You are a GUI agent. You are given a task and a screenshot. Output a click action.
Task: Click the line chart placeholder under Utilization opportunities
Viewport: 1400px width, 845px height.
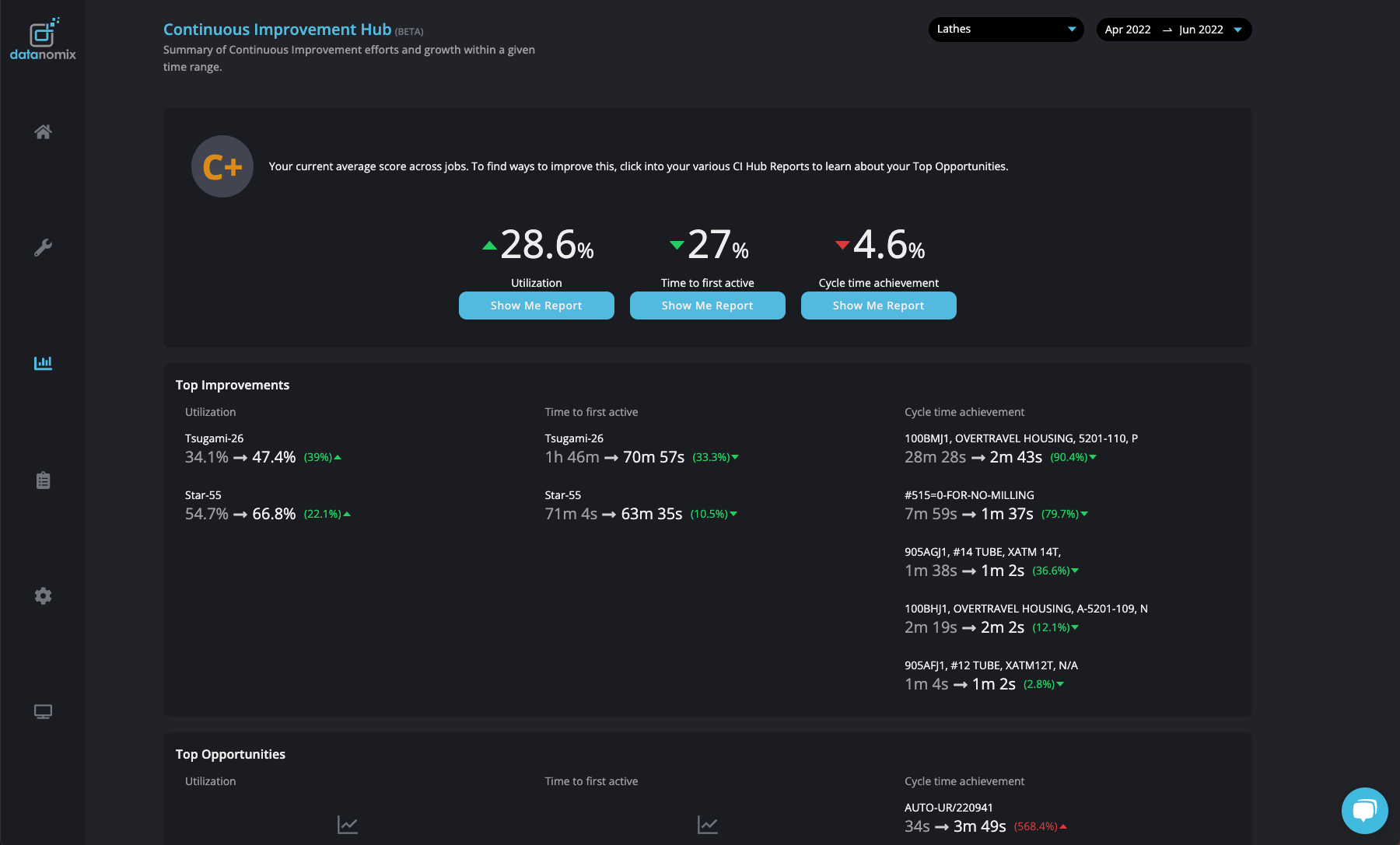pos(347,825)
